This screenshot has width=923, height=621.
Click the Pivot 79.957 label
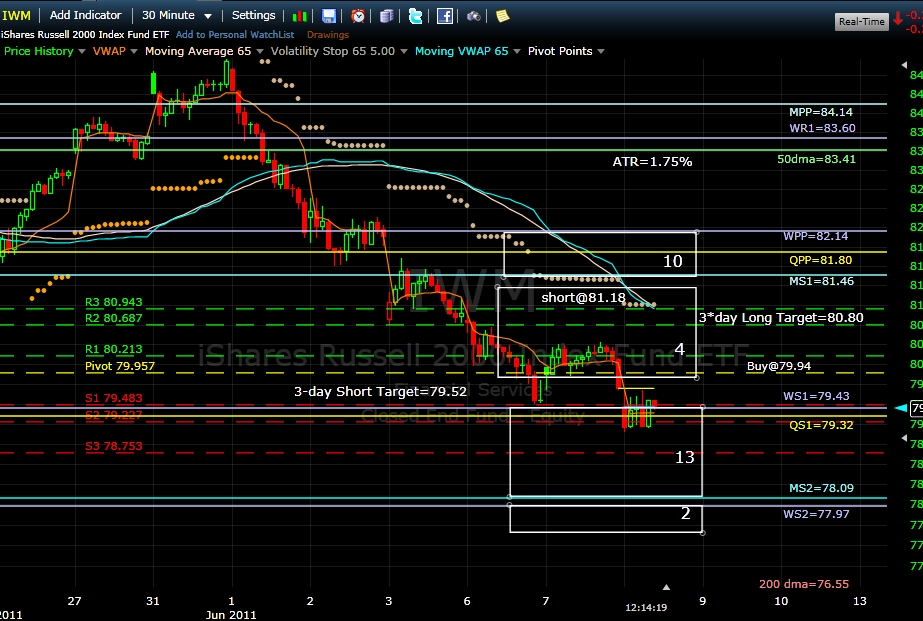(x=120, y=366)
